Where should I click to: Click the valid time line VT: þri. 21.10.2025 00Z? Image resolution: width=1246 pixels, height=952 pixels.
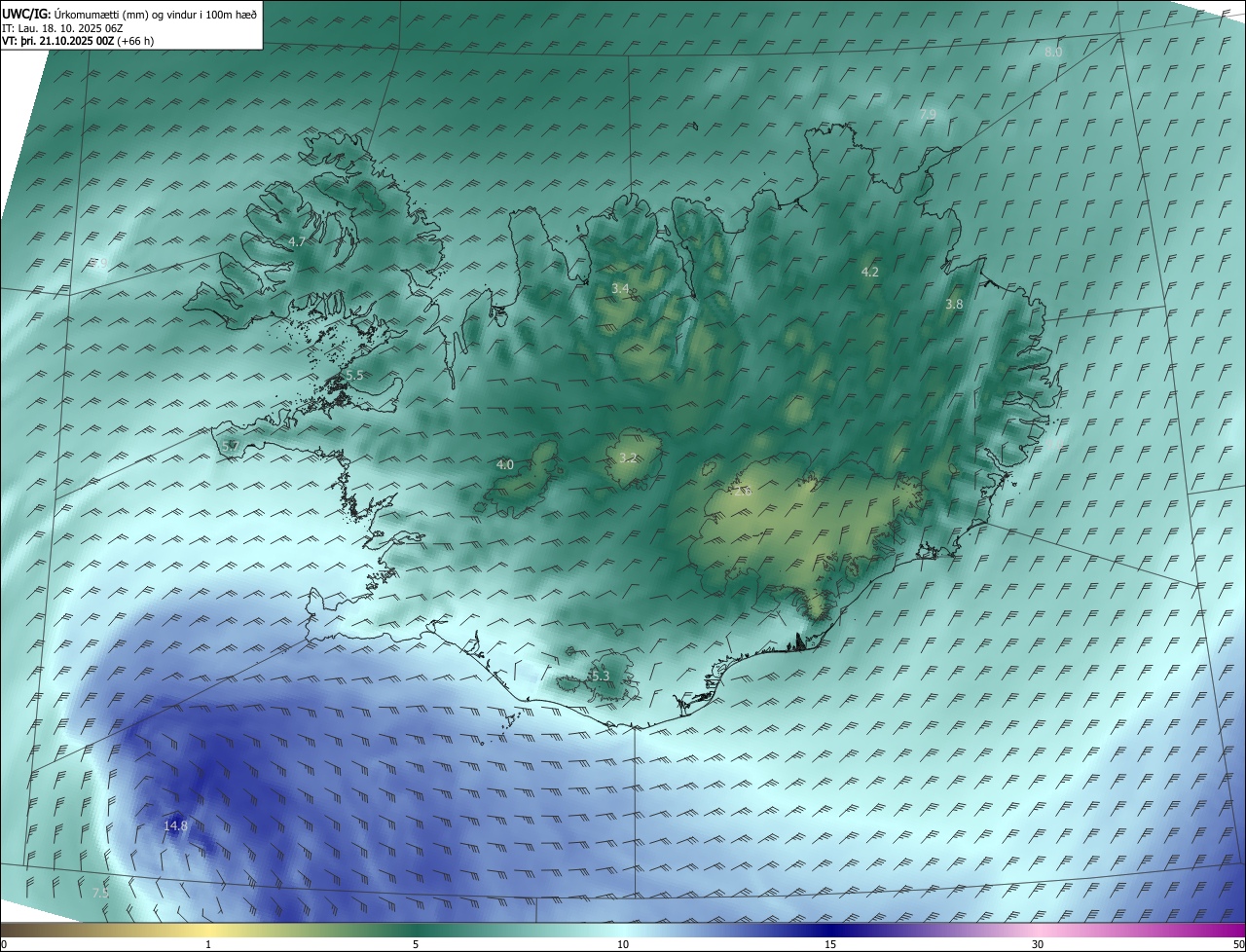click(78, 41)
